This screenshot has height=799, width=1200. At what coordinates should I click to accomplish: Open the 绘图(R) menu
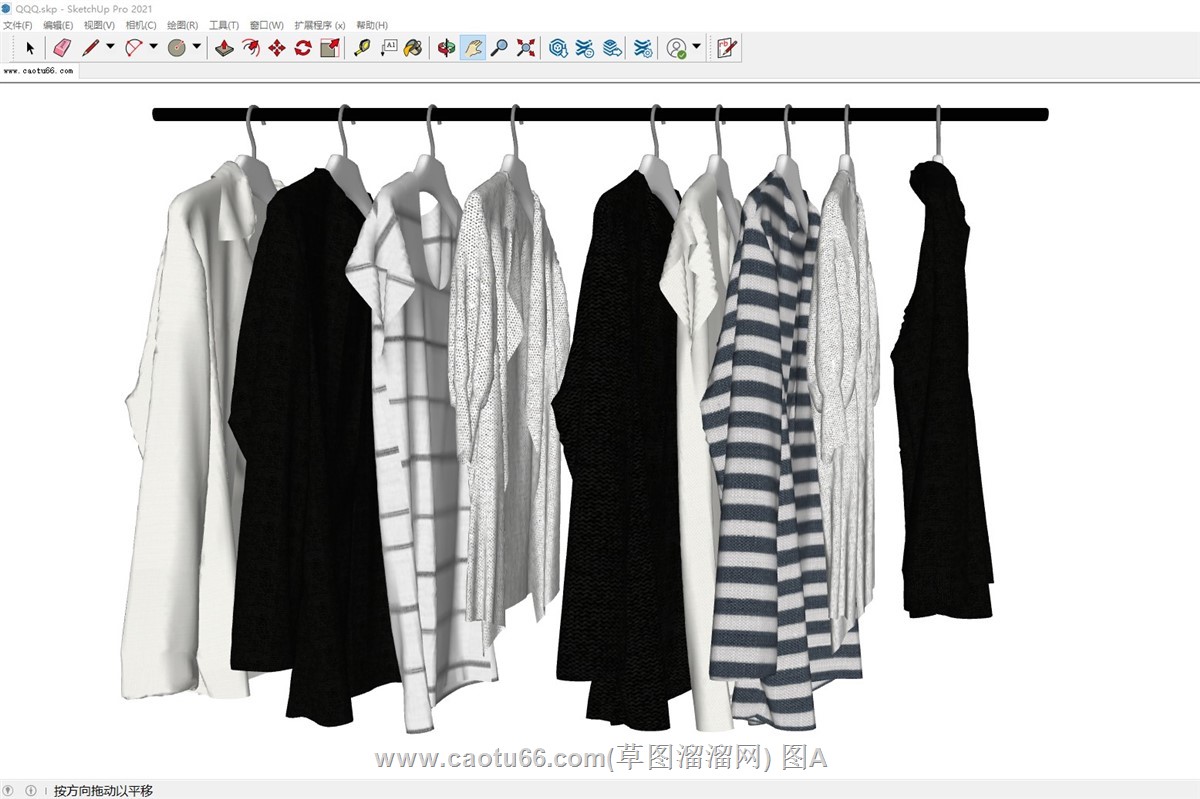pos(182,25)
